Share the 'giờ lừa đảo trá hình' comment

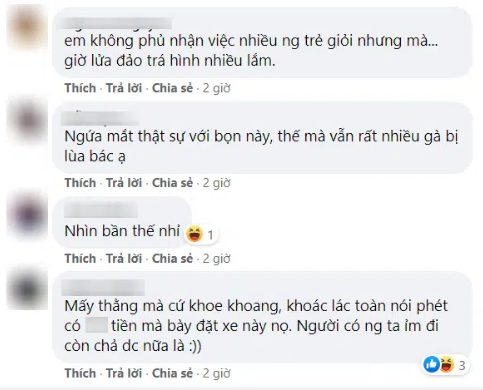[x=172, y=88]
